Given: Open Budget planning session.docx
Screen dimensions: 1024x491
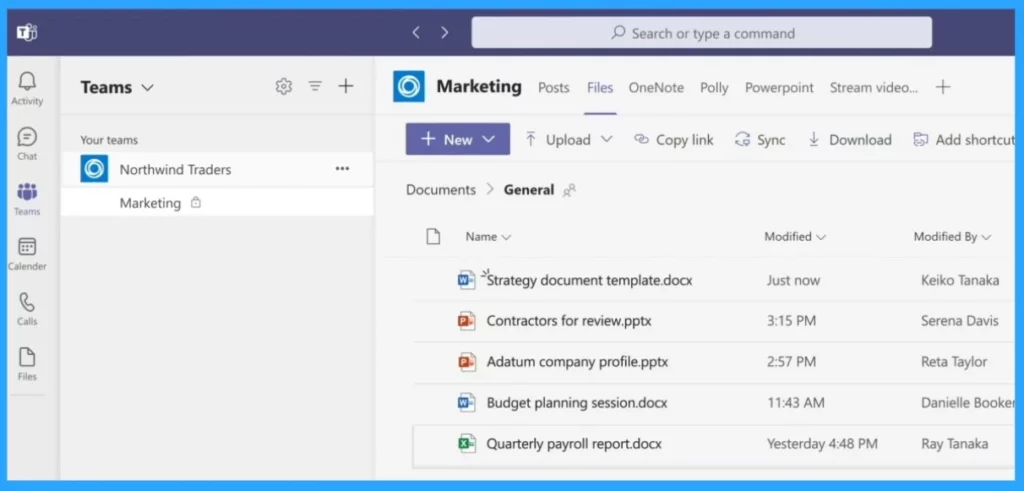Looking at the screenshot, I should 577,403.
